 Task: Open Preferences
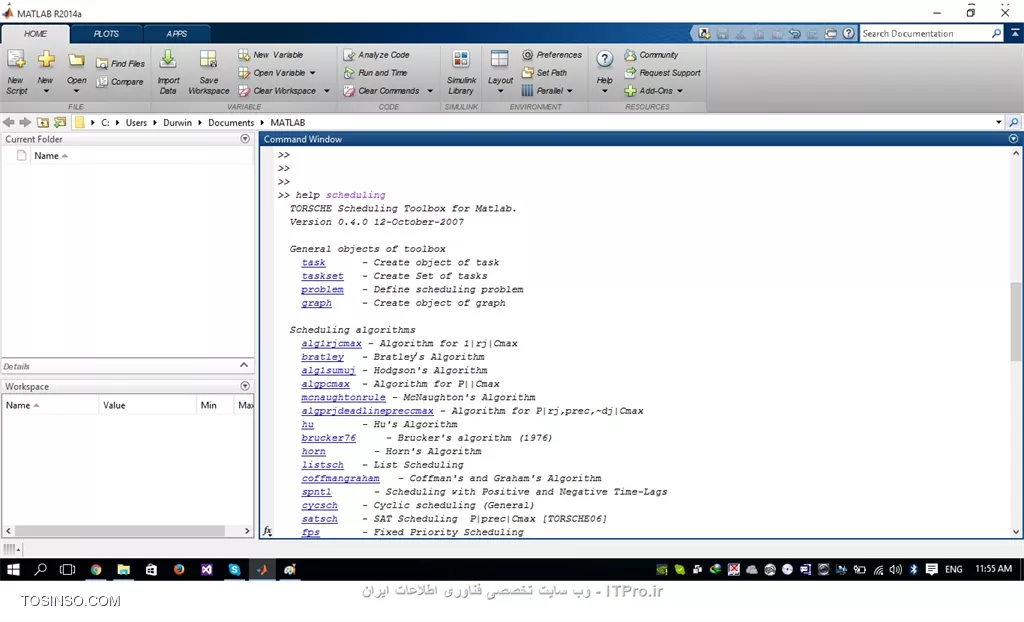point(552,55)
